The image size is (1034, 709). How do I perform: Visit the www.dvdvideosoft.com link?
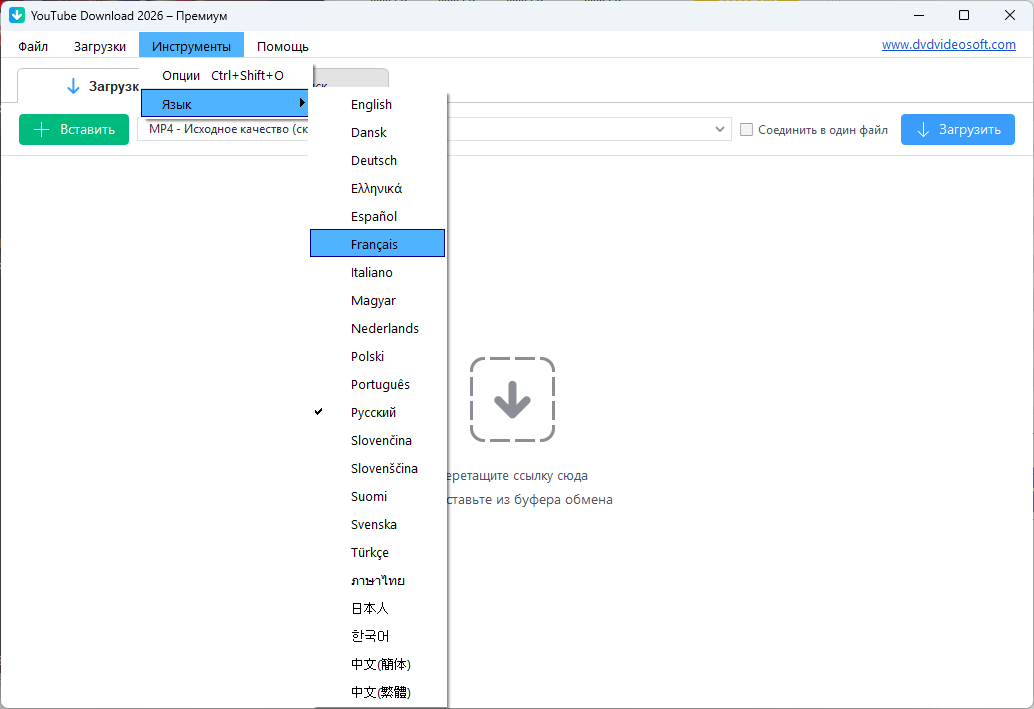pos(948,45)
